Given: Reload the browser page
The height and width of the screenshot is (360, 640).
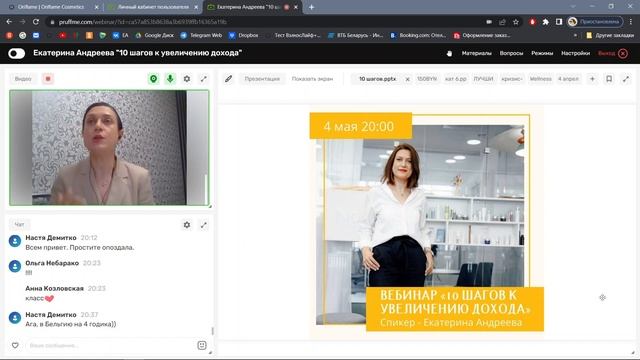Looking at the screenshot, I should click(x=36, y=22).
